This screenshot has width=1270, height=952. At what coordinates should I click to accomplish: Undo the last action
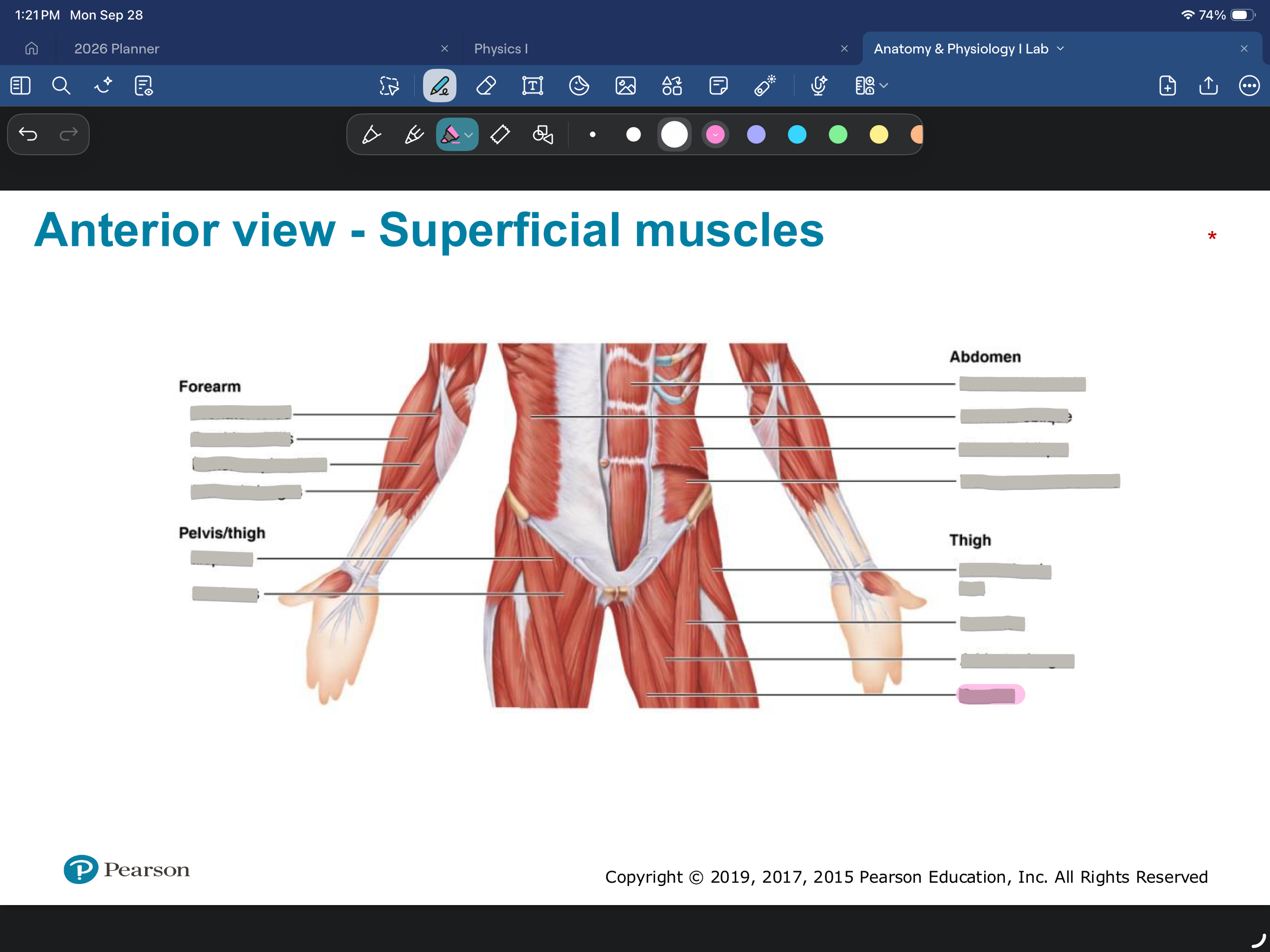(27, 134)
